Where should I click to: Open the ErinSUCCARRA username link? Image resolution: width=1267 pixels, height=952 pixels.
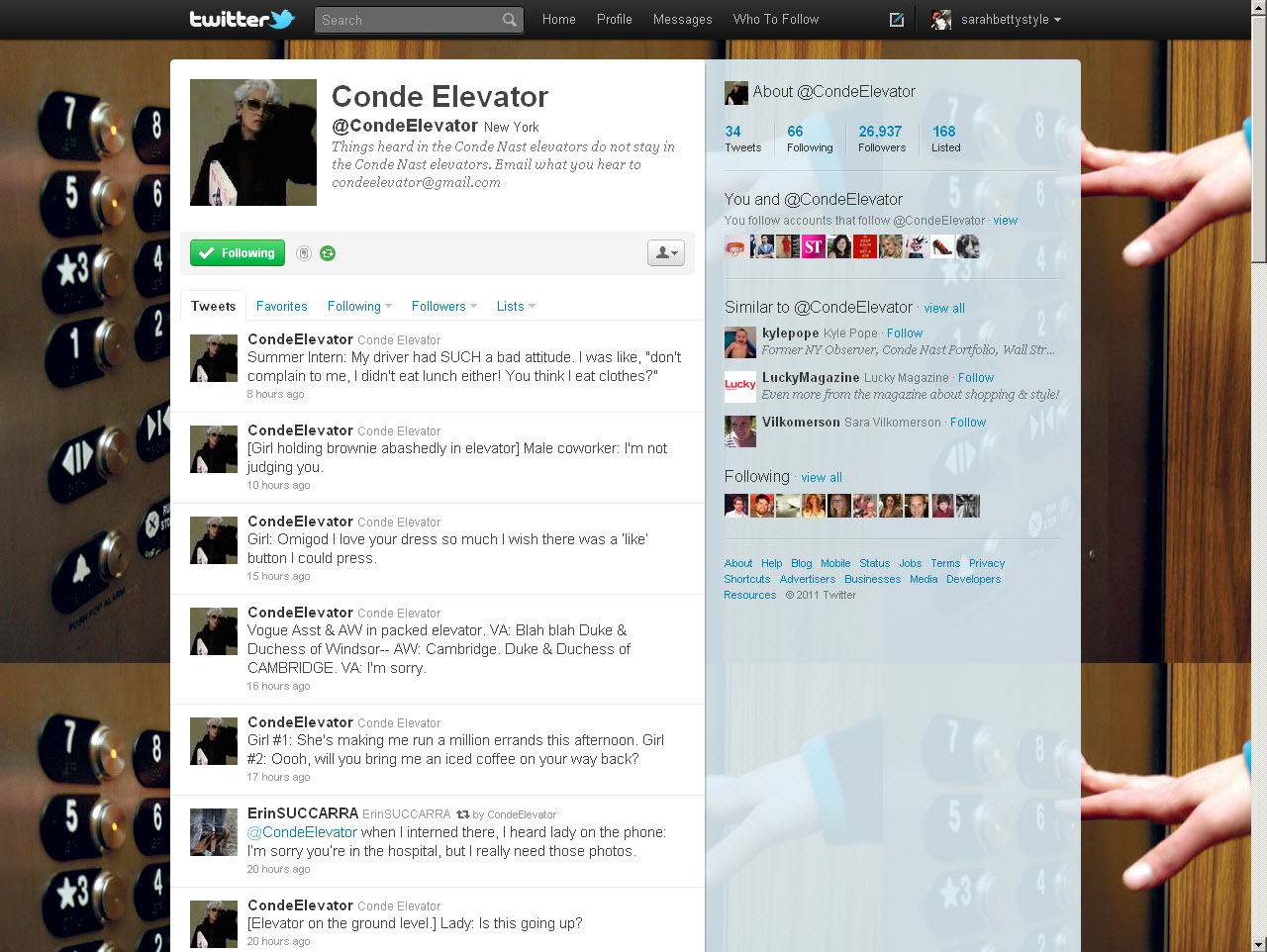tap(303, 813)
